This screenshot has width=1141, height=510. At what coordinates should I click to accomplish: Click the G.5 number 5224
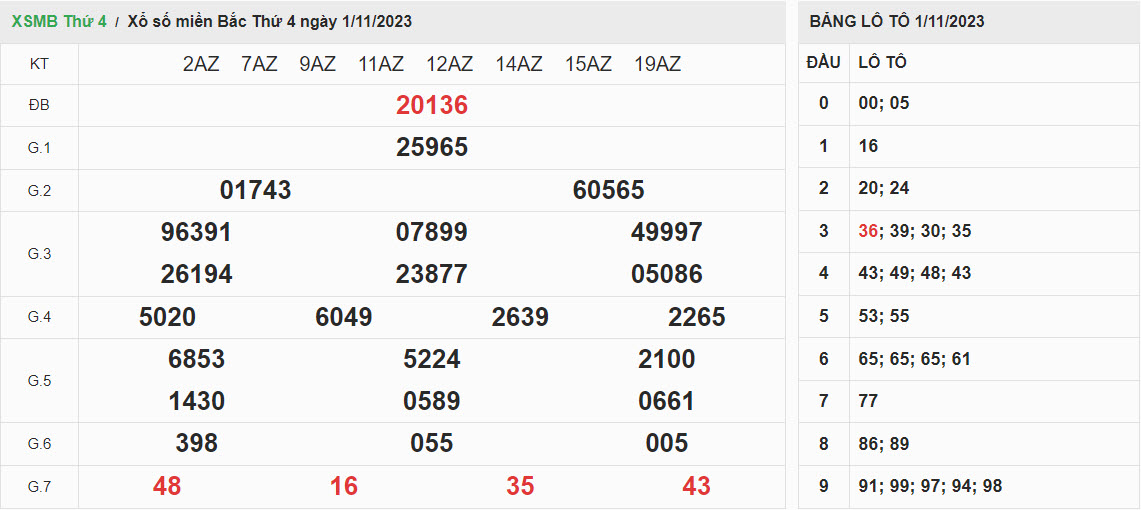[x=432, y=359]
